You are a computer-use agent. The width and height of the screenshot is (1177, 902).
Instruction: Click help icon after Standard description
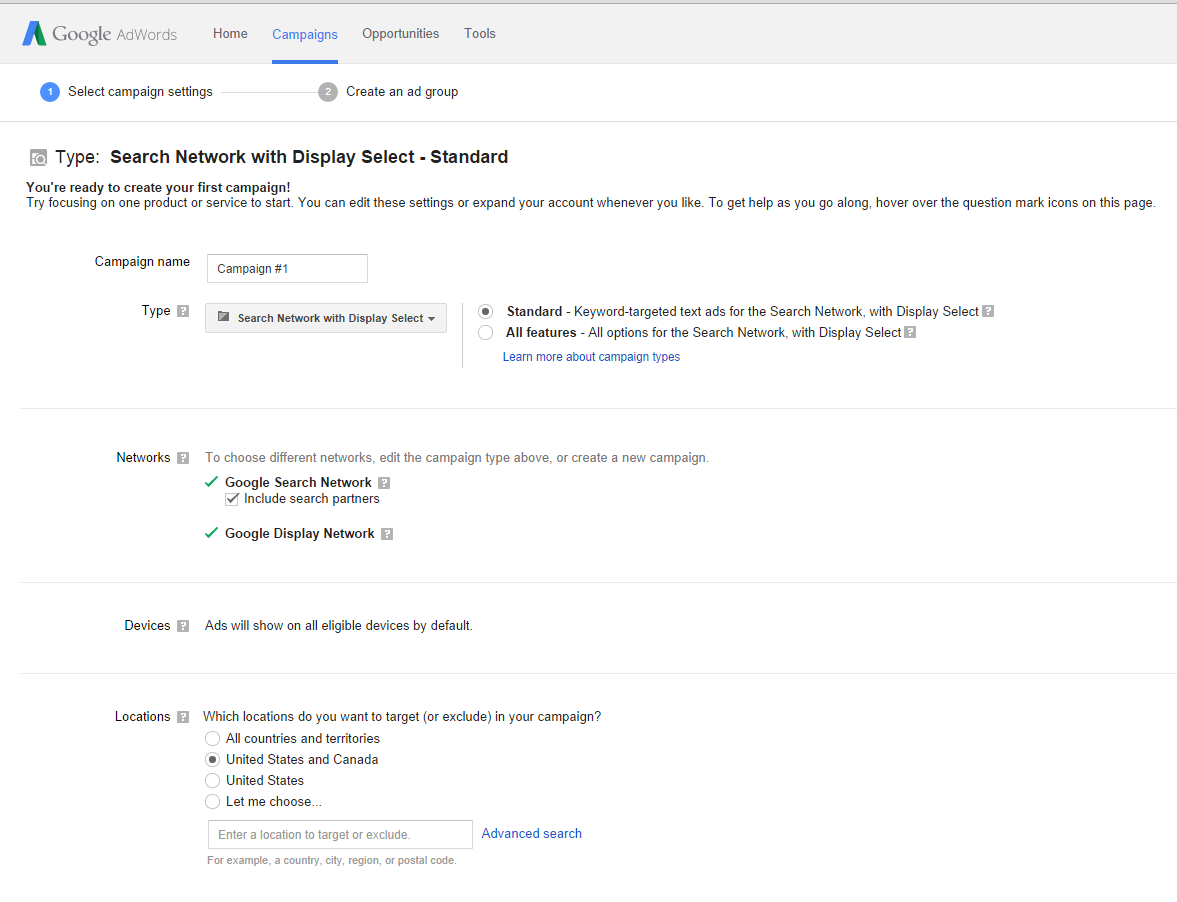pyautogui.click(x=988, y=311)
